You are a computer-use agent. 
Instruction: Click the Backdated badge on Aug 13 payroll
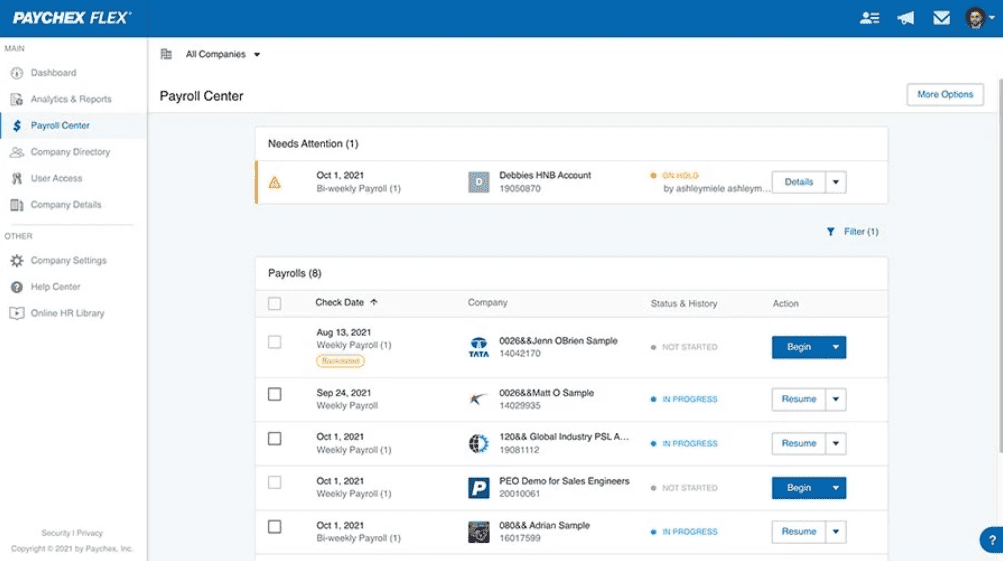[340, 361]
